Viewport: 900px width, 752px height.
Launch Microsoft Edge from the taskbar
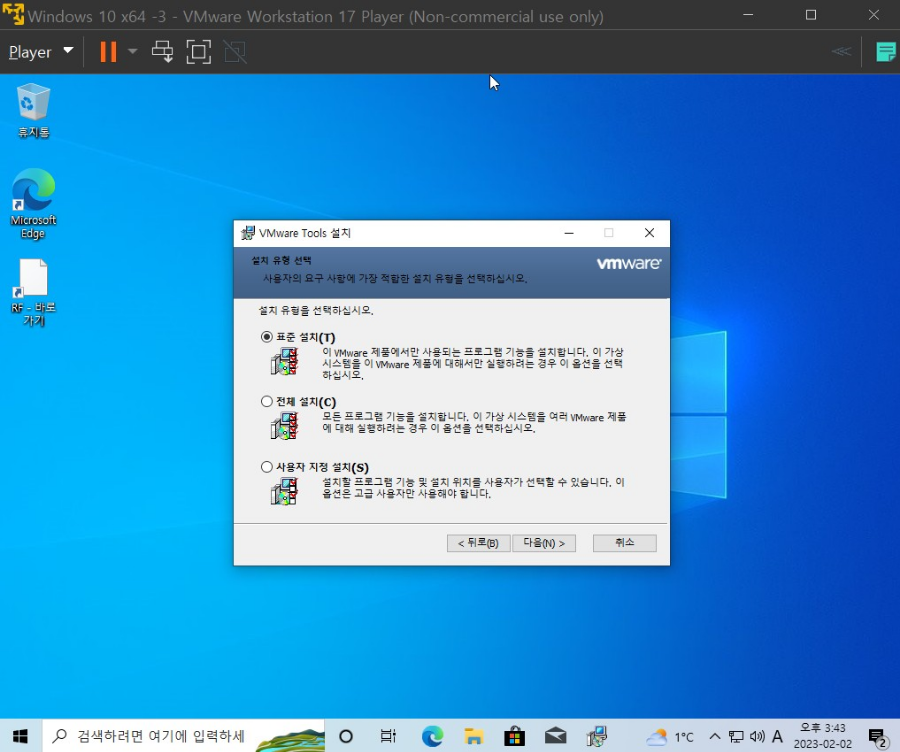tap(432, 736)
